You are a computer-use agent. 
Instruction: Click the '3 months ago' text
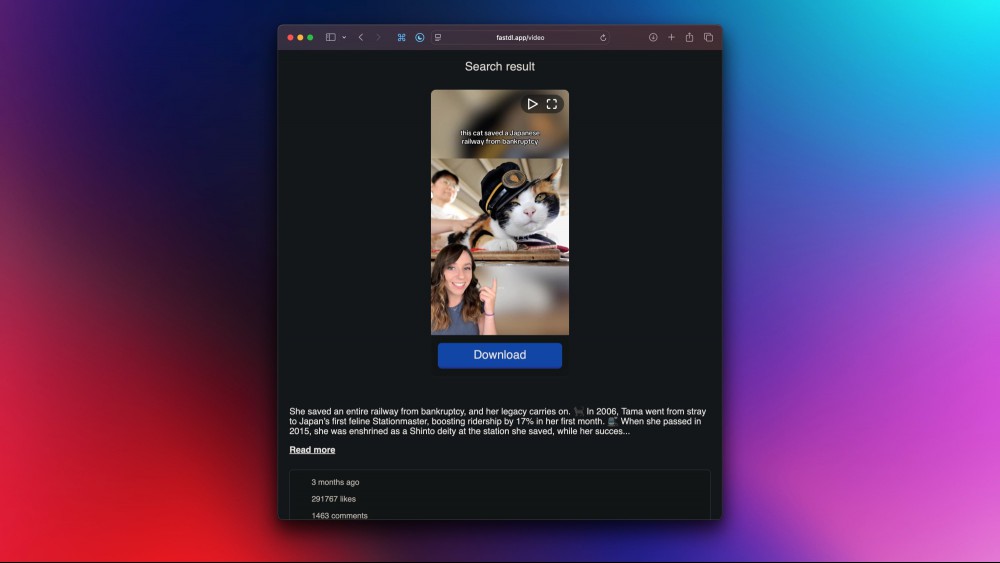pyautogui.click(x=335, y=482)
